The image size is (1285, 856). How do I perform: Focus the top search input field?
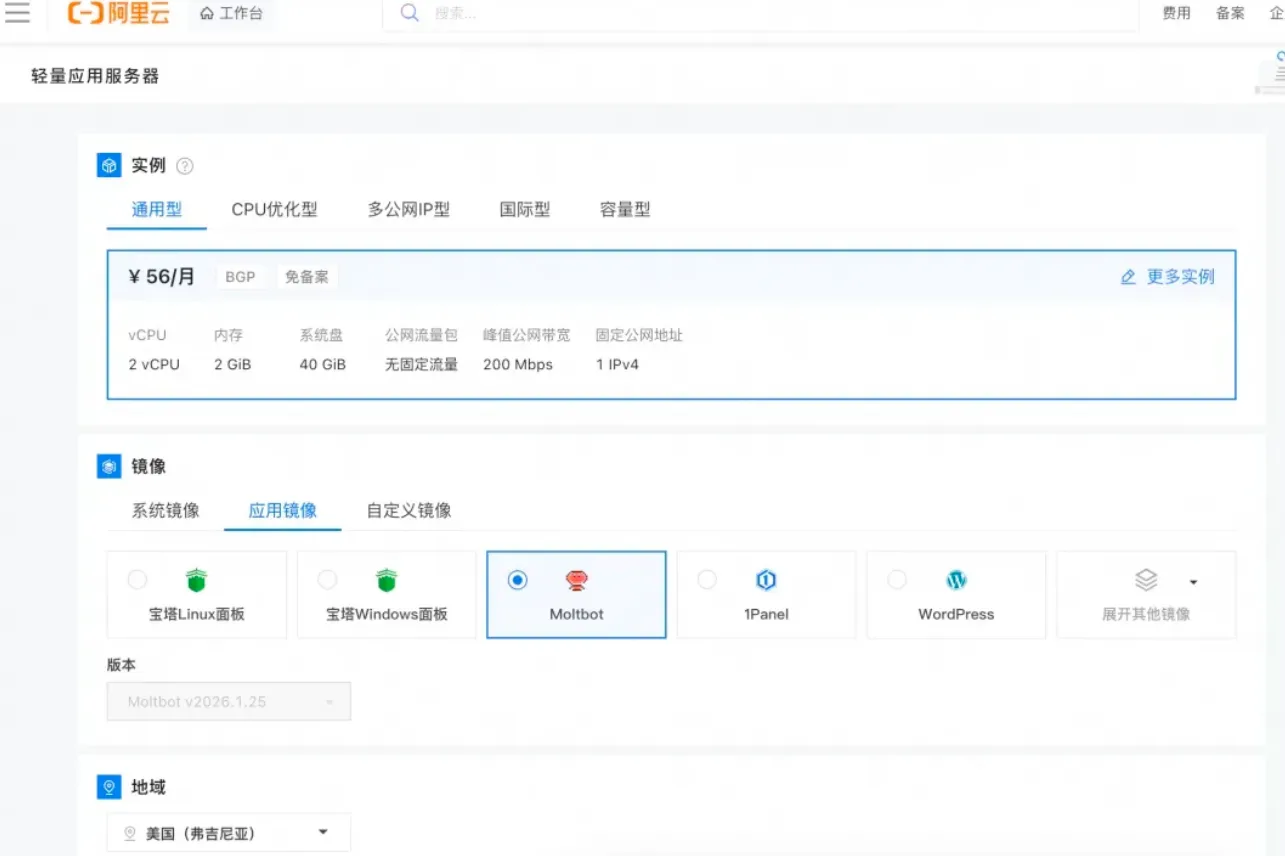[760, 14]
